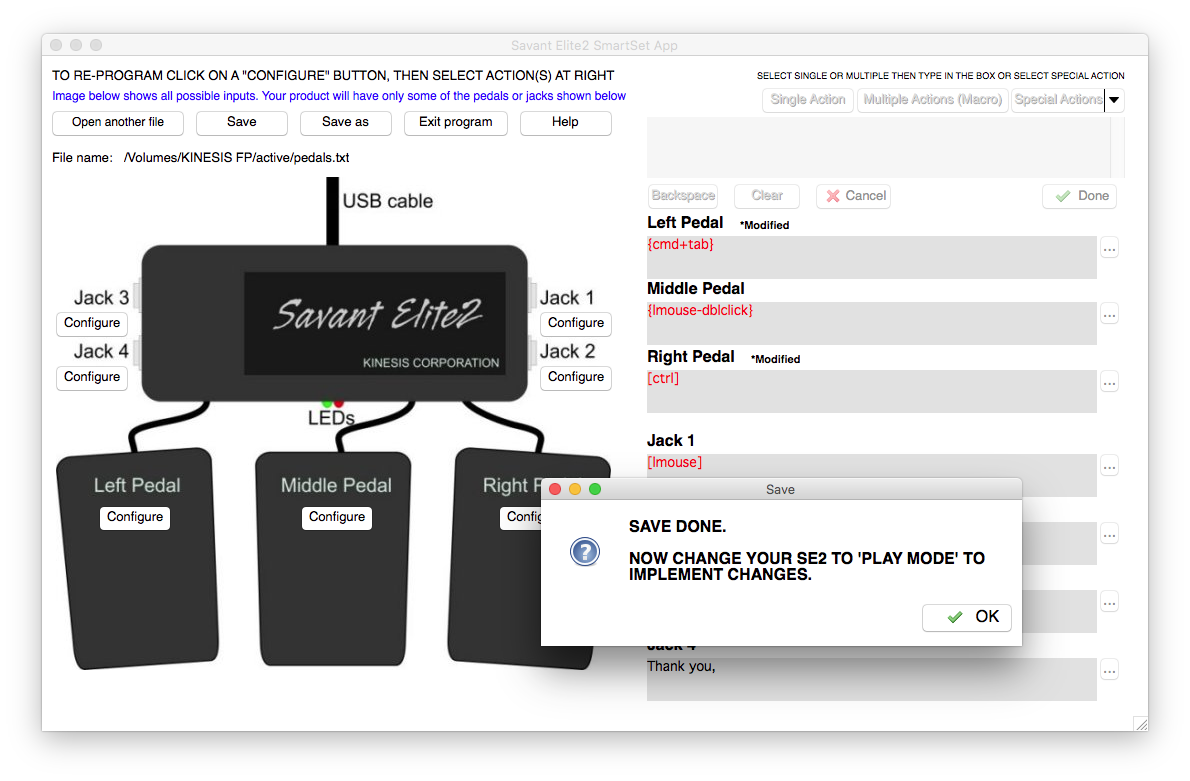Click the blue "Image below shows all possible inputs" note
1190x781 pixels.
[x=339, y=96]
